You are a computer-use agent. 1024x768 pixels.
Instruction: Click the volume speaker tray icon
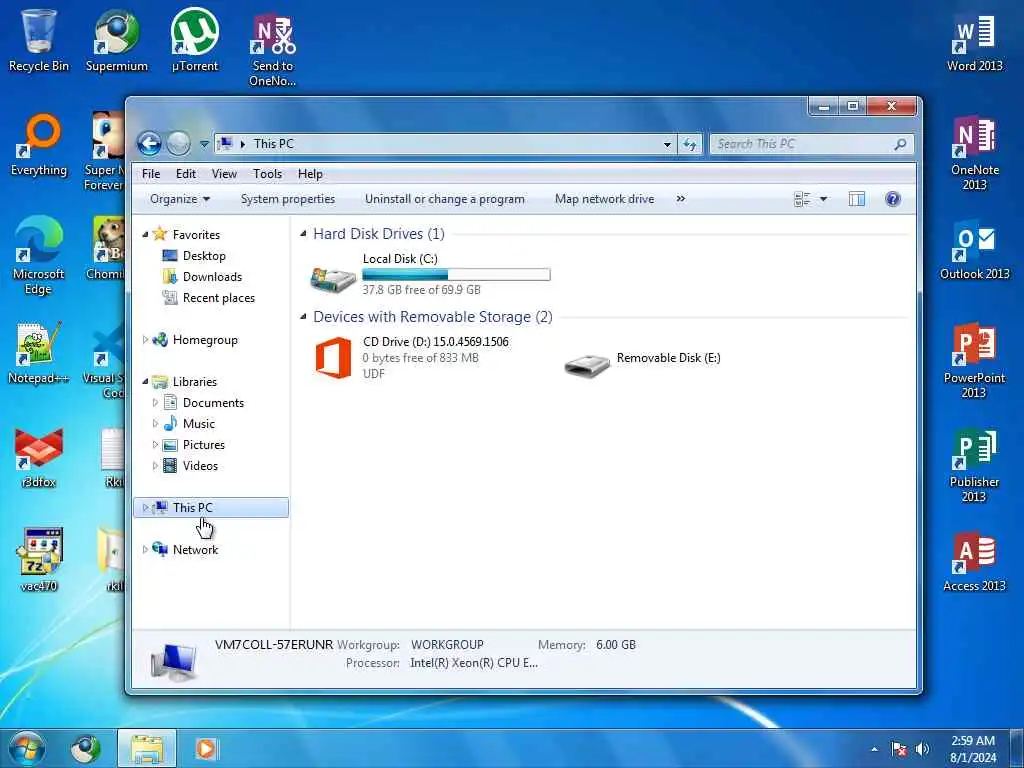(x=922, y=749)
